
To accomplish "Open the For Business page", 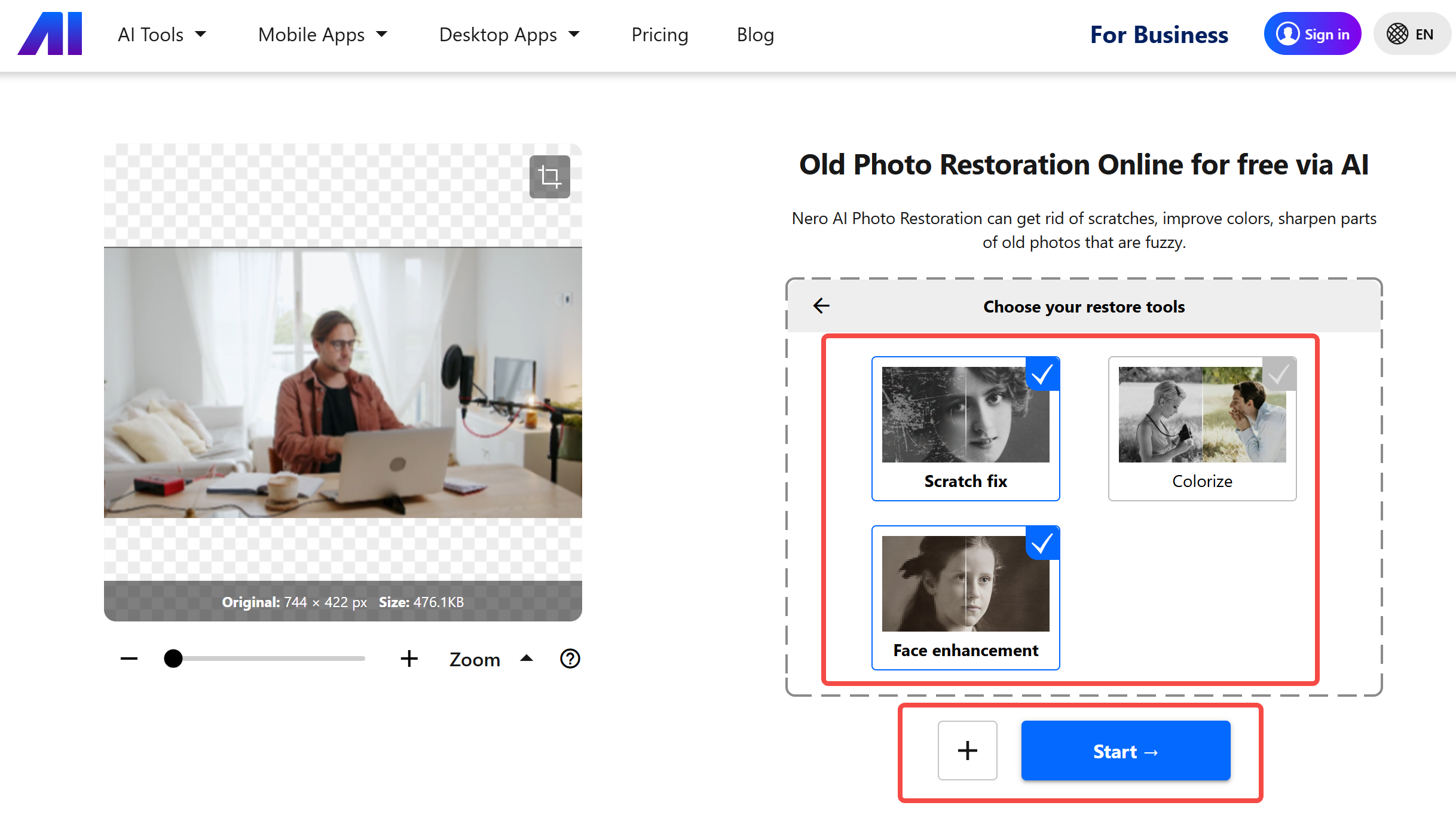I will (x=1158, y=35).
